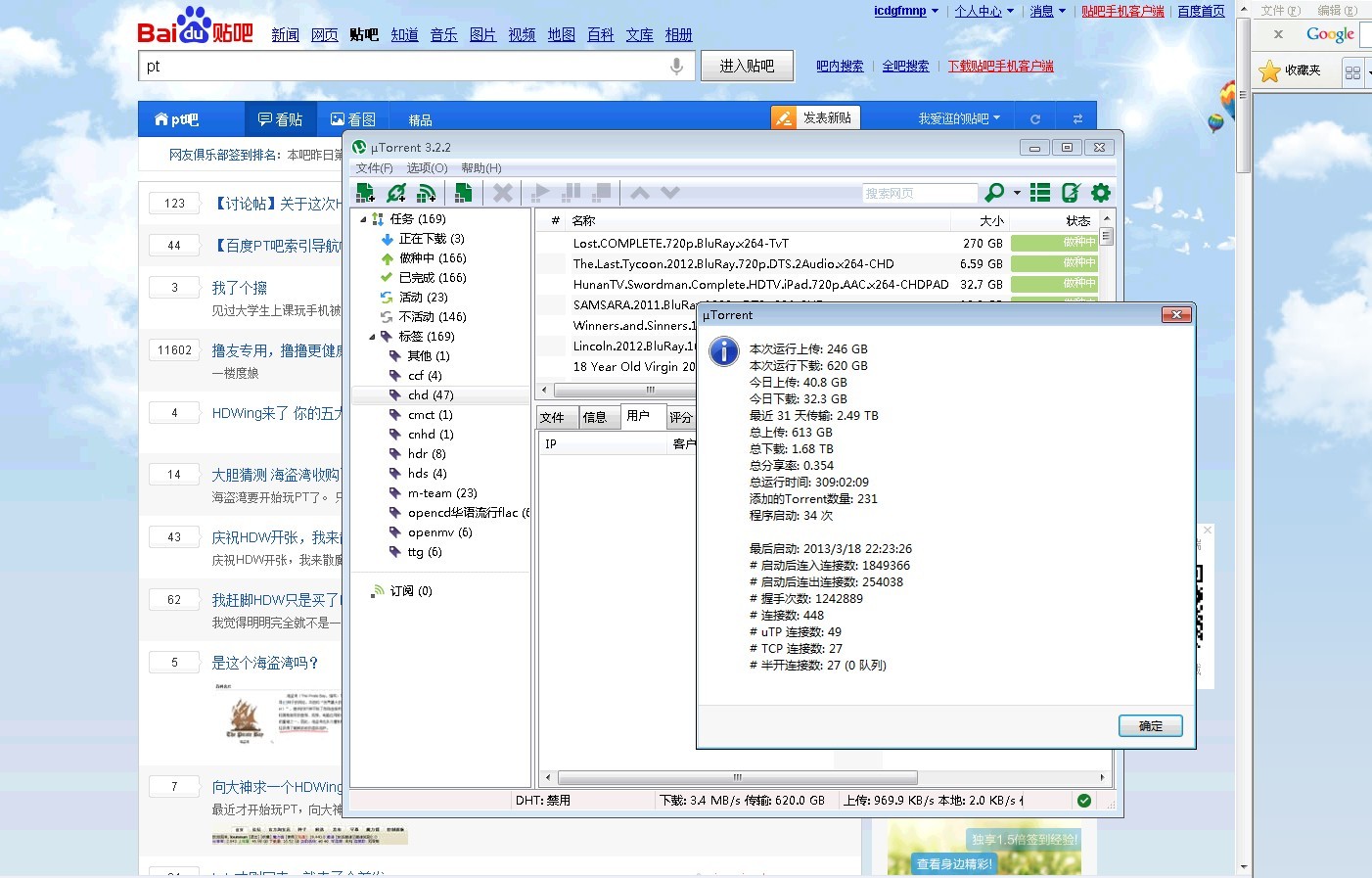This screenshot has height=878, width=1372.
Task: Open the 新闻 navigation link
Action: pyautogui.click(x=285, y=35)
